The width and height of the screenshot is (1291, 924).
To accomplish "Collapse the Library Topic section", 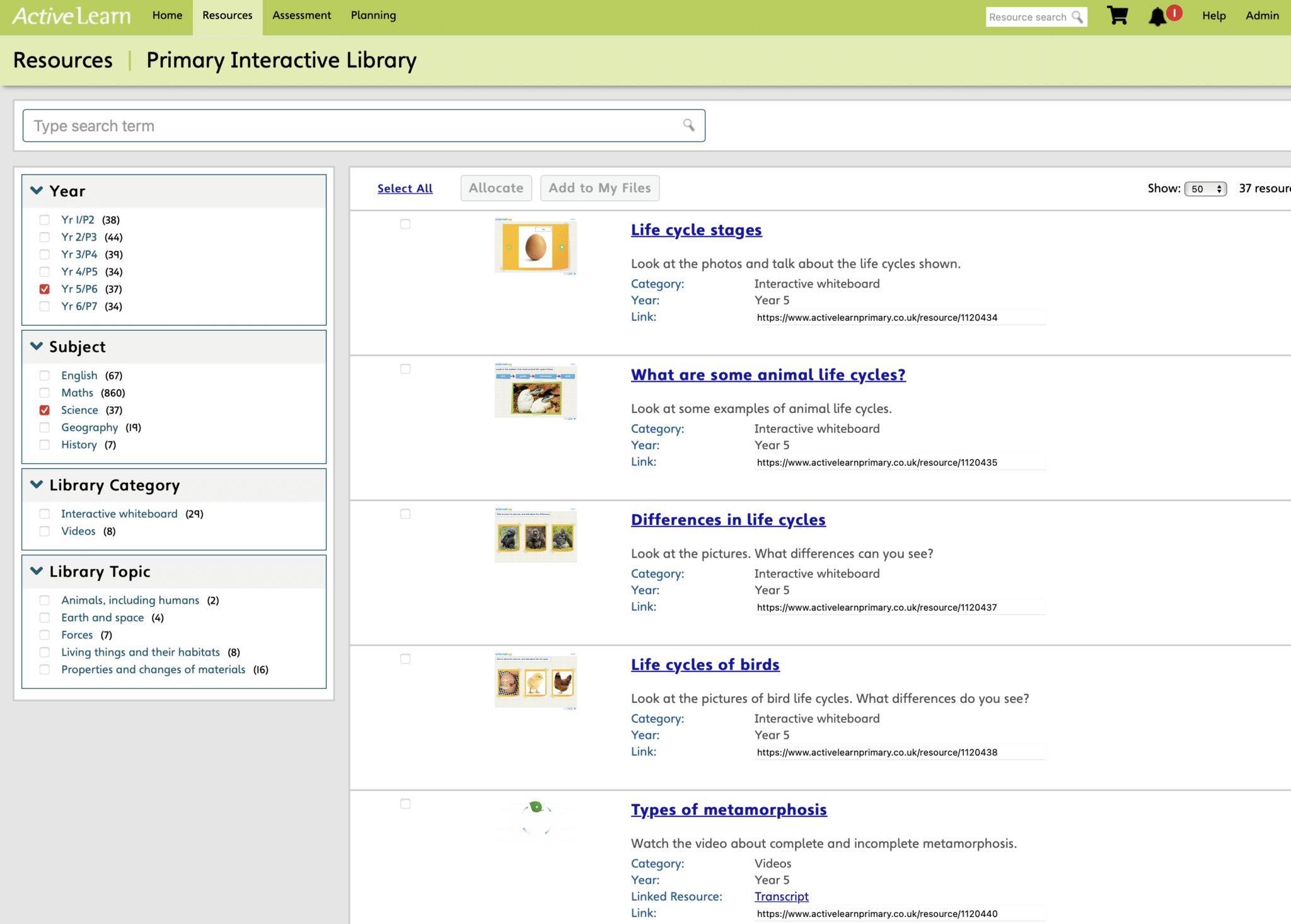I will 37,571.
